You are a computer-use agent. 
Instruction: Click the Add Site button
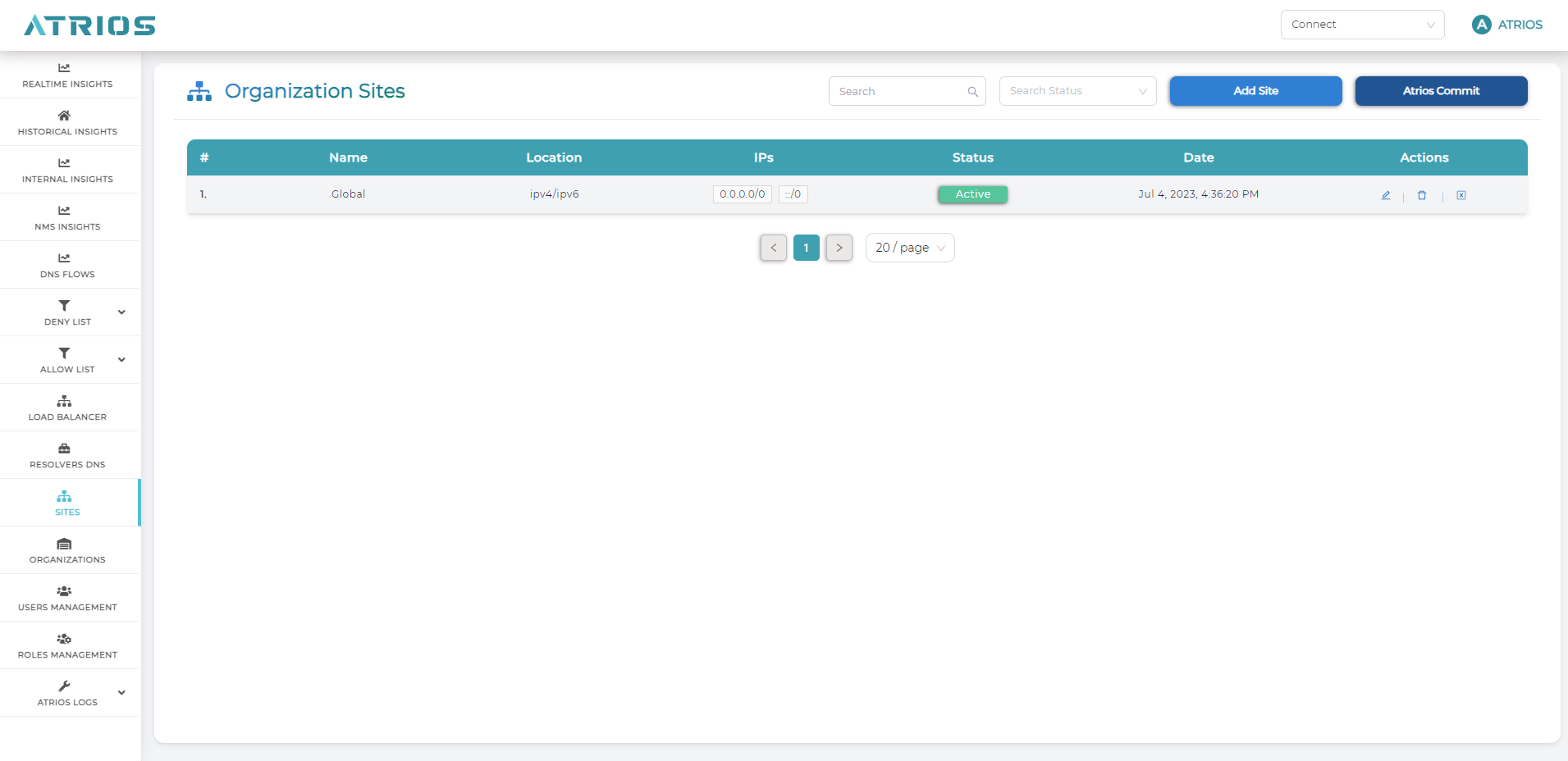[1255, 91]
